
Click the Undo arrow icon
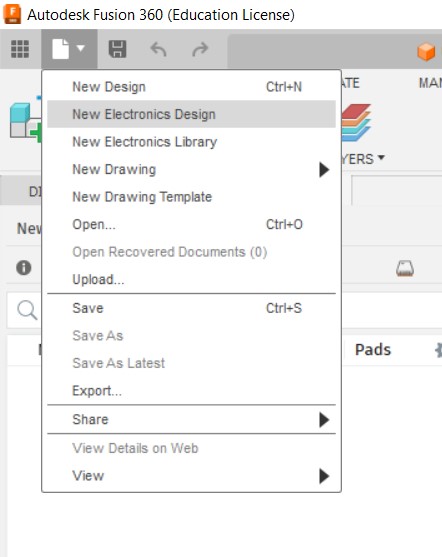point(158,49)
